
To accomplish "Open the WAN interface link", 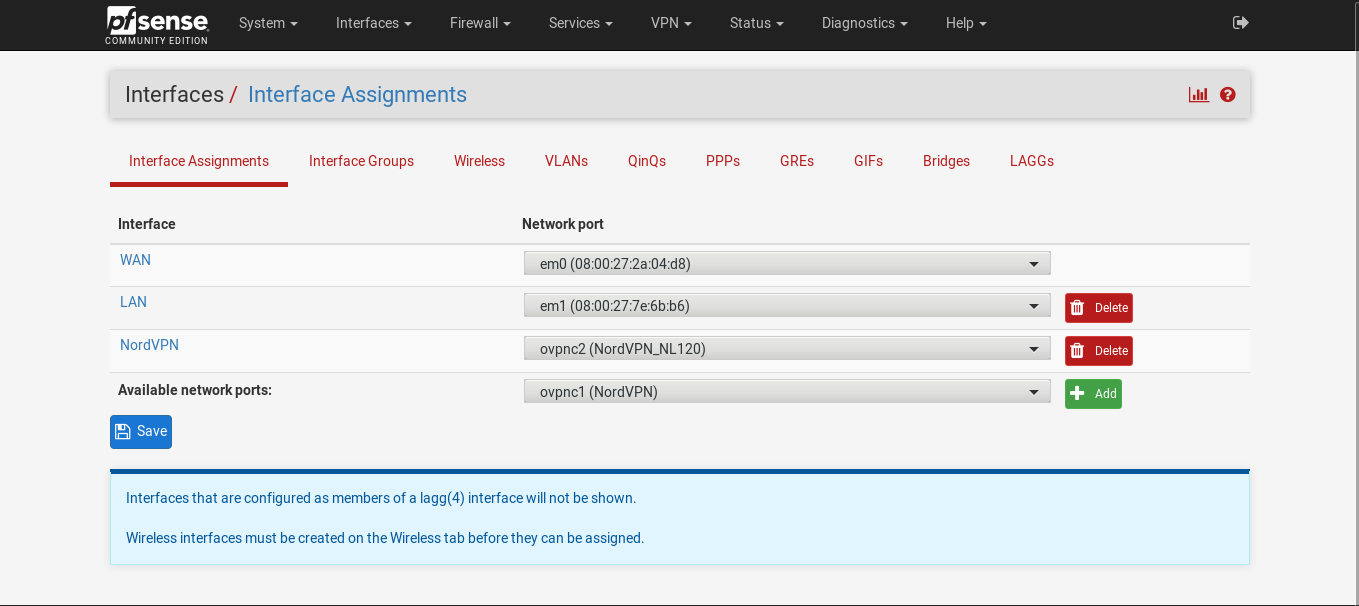I will click(x=135, y=260).
